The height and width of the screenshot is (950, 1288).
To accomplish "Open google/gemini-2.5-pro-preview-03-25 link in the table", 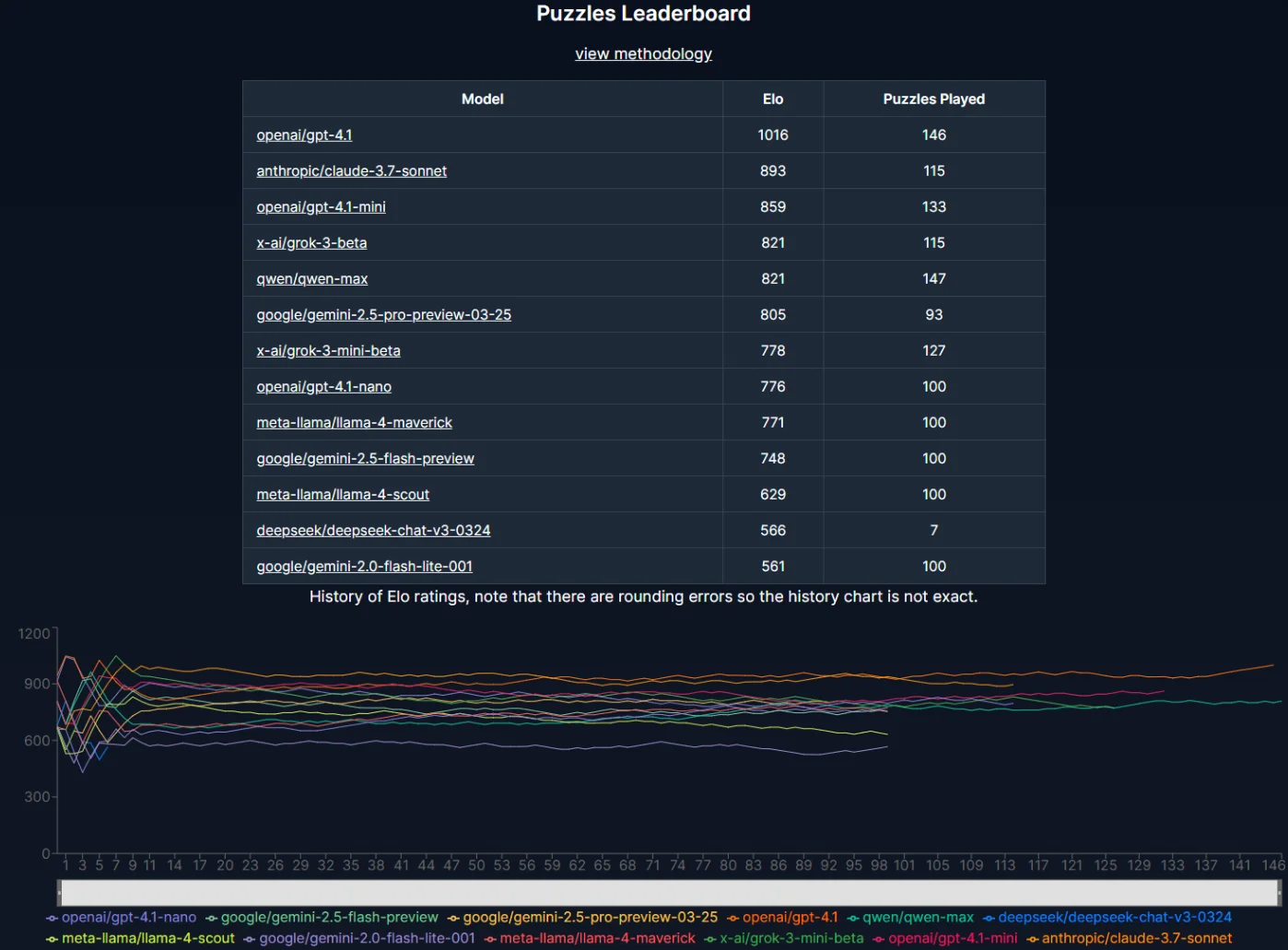I will tap(383, 314).
